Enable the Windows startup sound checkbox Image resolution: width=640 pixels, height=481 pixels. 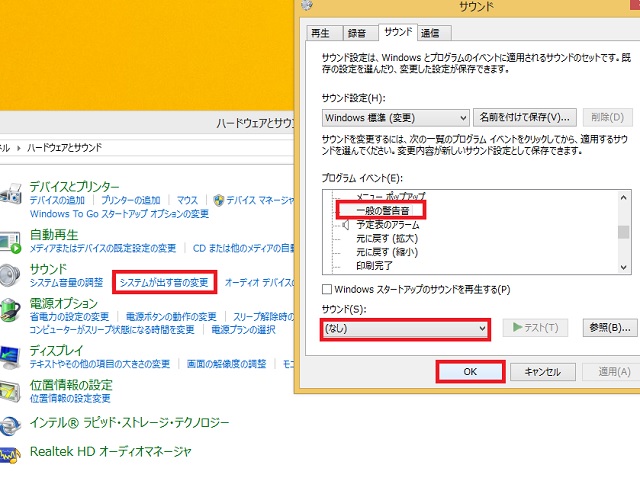[x=328, y=290]
